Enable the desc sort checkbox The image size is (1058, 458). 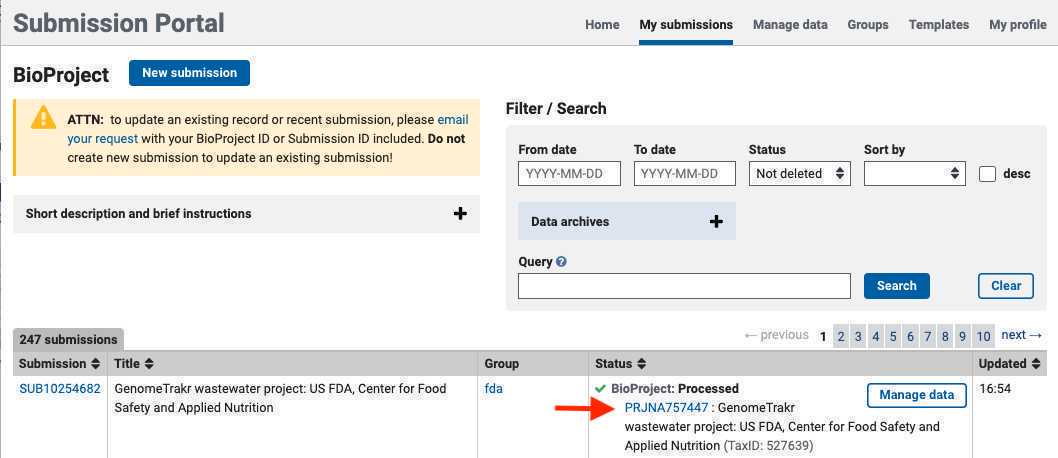tap(988, 174)
